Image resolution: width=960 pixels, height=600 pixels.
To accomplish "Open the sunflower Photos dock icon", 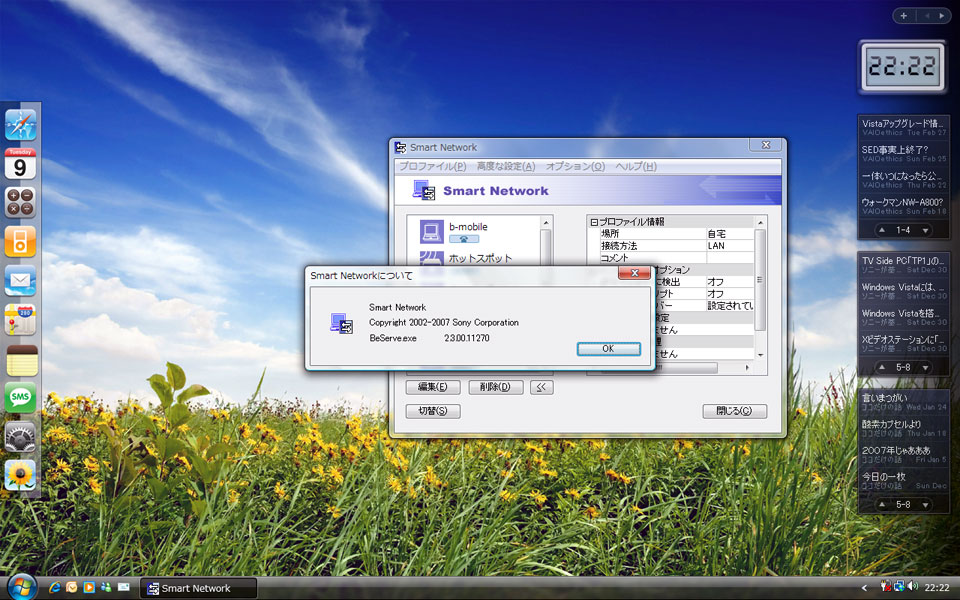I will coord(20,475).
